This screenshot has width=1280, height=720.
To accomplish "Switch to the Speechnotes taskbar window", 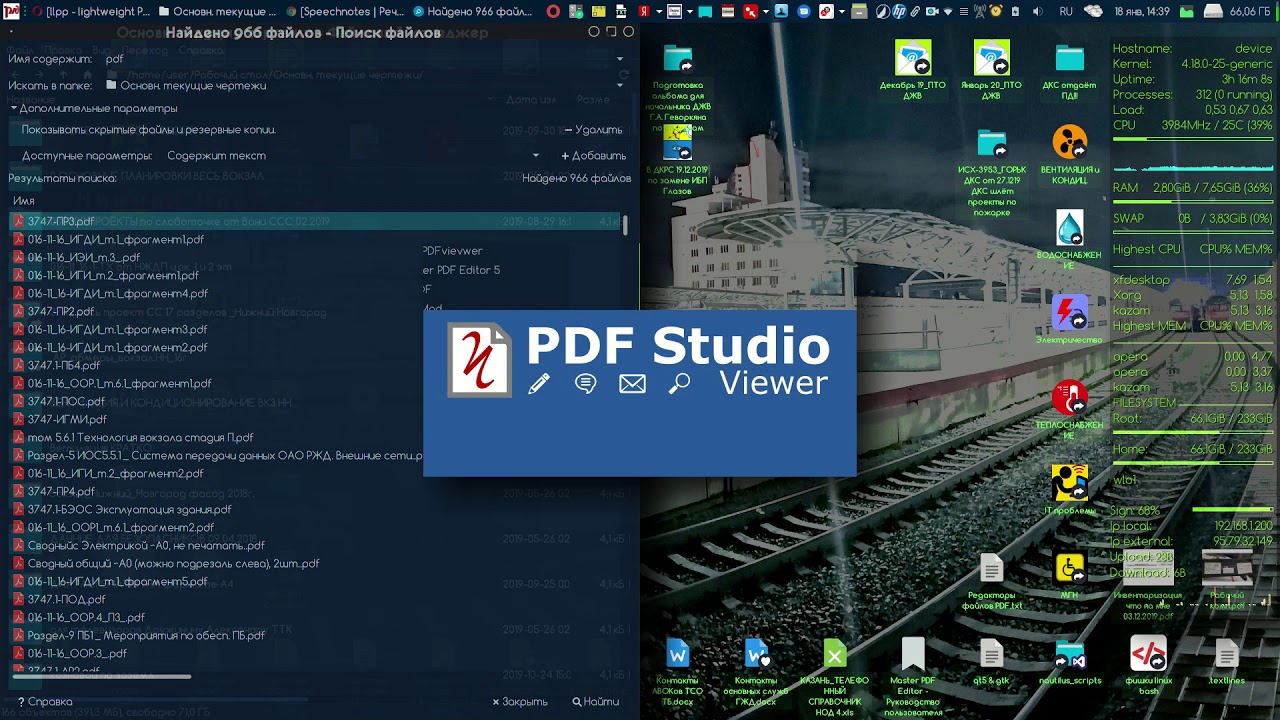I will 343,11.
